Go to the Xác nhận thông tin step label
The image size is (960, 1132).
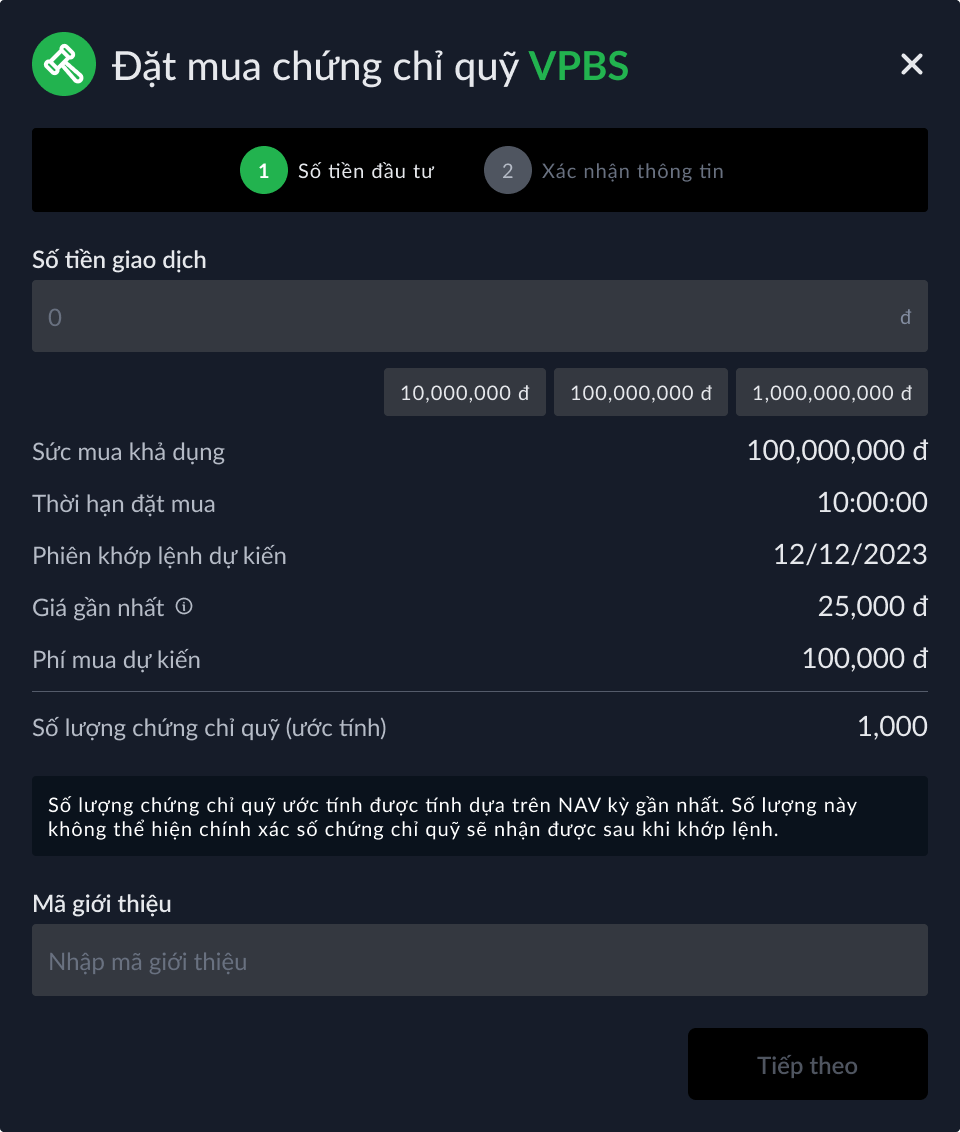632,171
